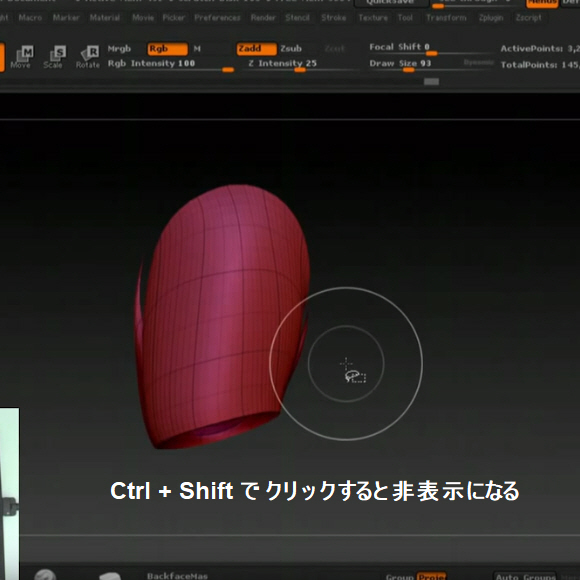Viewport: 580px width, 580px height.
Task: Open the Stroke menu
Action: [334, 17]
